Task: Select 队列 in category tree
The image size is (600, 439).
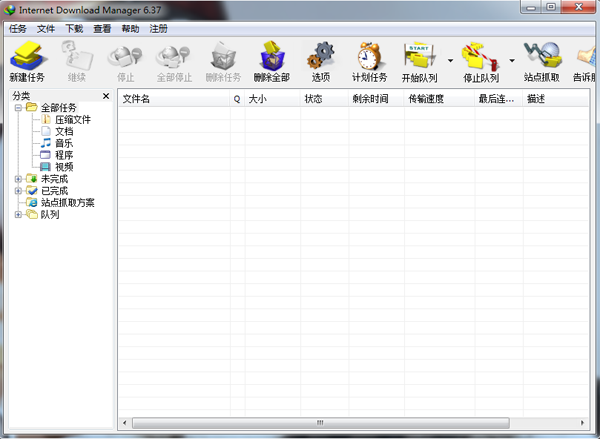Action: pos(50,215)
